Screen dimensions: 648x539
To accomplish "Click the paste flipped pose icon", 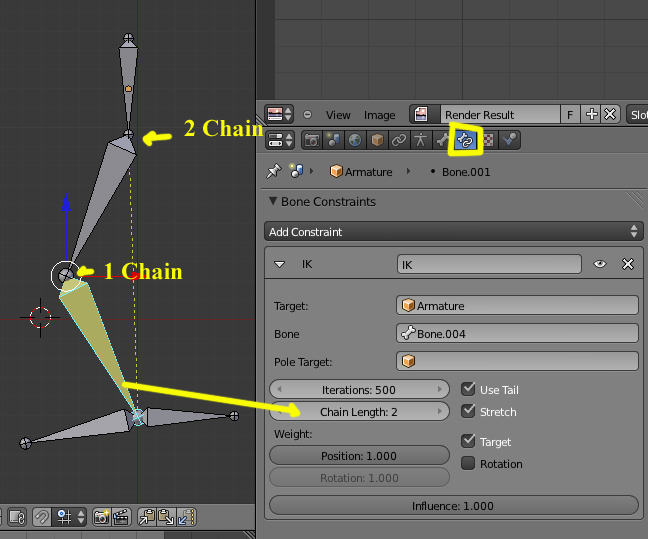I will coord(186,517).
